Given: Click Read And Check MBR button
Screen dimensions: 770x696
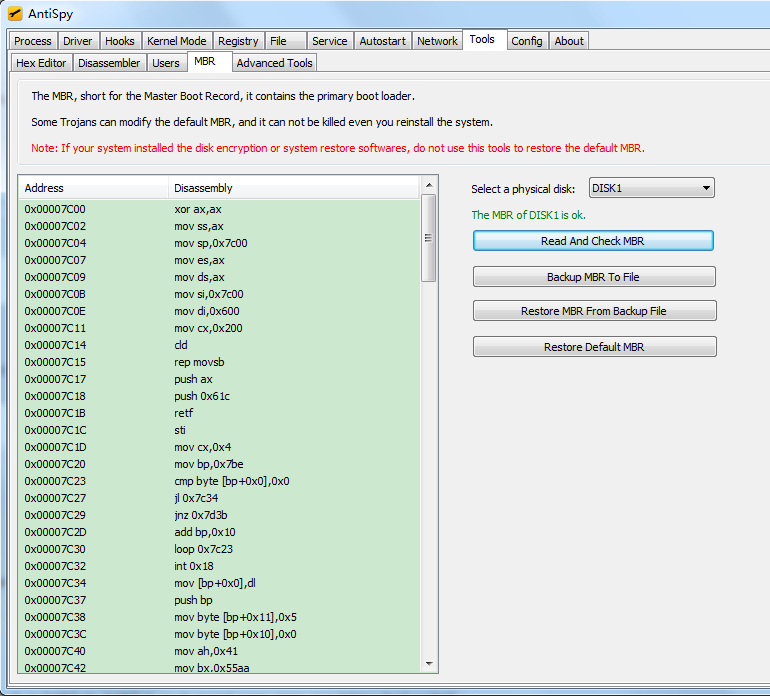Looking at the screenshot, I should click(593, 241).
